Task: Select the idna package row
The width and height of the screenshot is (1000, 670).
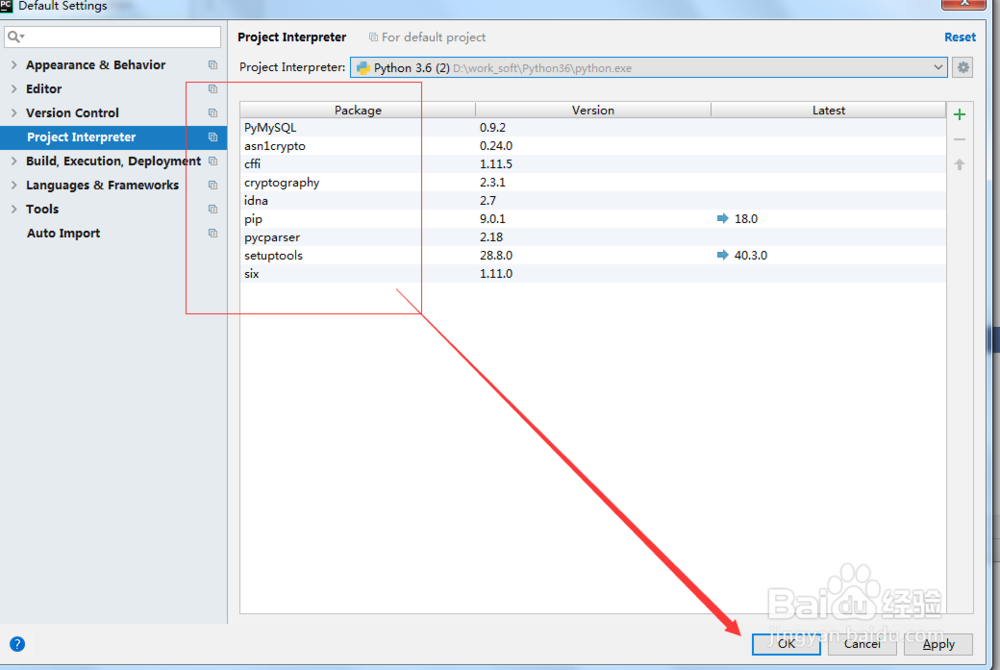Action: [593, 201]
